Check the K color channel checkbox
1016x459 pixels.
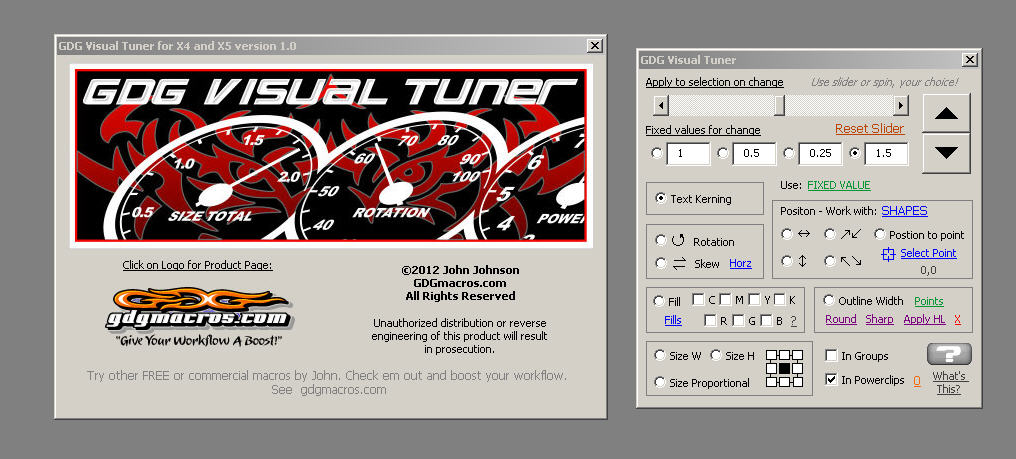point(779,300)
